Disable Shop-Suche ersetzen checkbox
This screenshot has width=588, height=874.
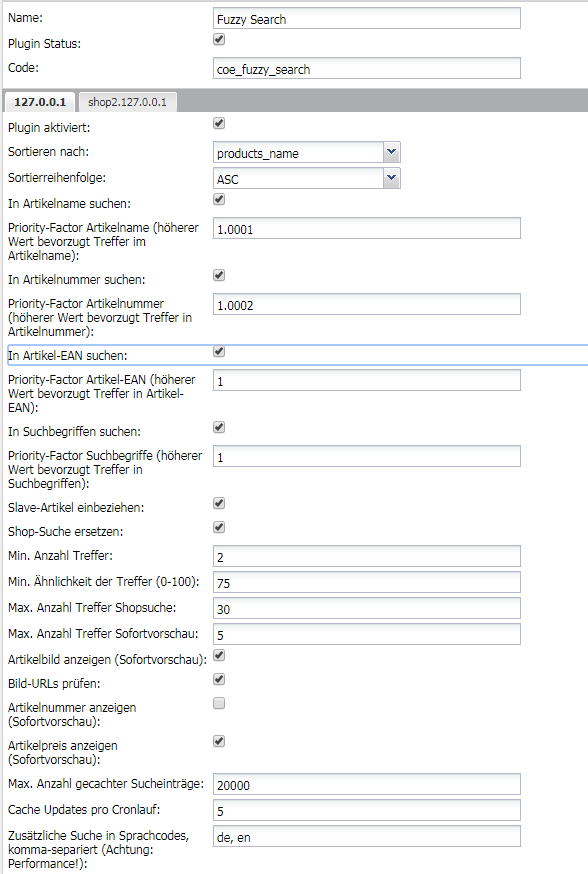point(219,527)
